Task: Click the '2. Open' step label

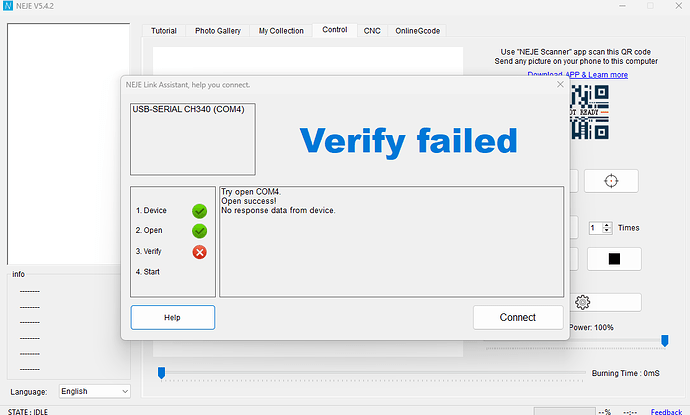Action: [149, 230]
